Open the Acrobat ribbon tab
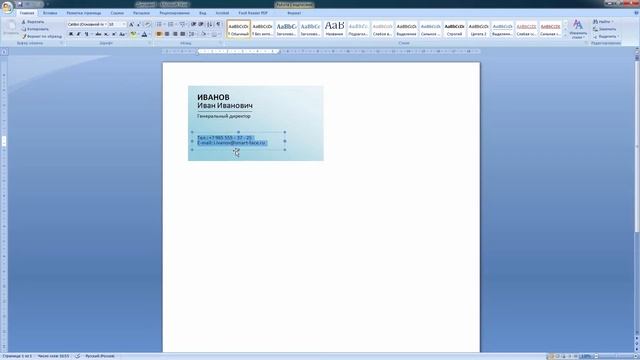The height and width of the screenshot is (360, 640). pos(222,13)
